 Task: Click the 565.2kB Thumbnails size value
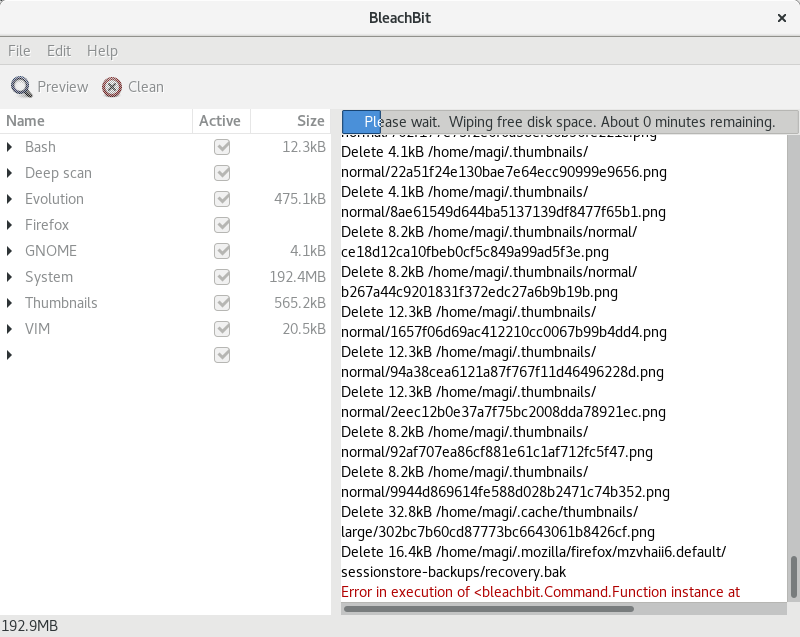[300, 303]
